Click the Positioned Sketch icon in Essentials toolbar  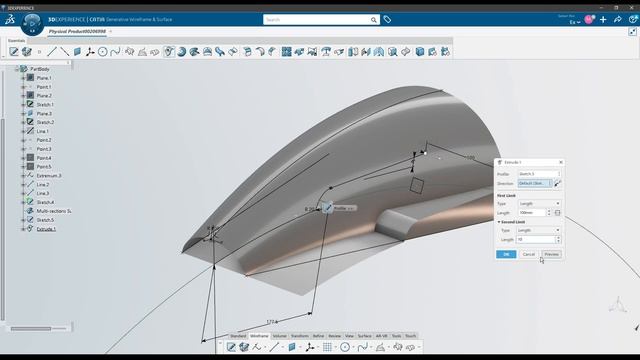point(14,52)
